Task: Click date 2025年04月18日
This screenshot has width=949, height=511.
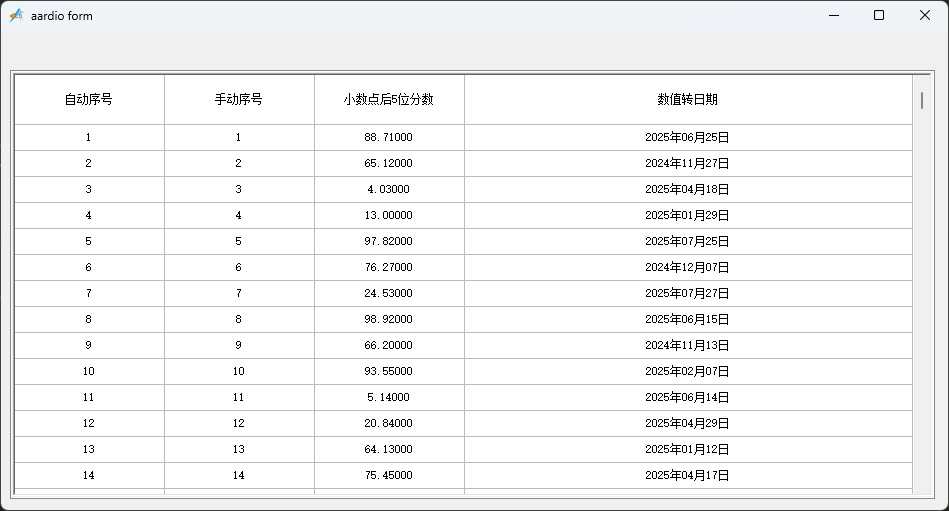Action: tap(688, 190)
